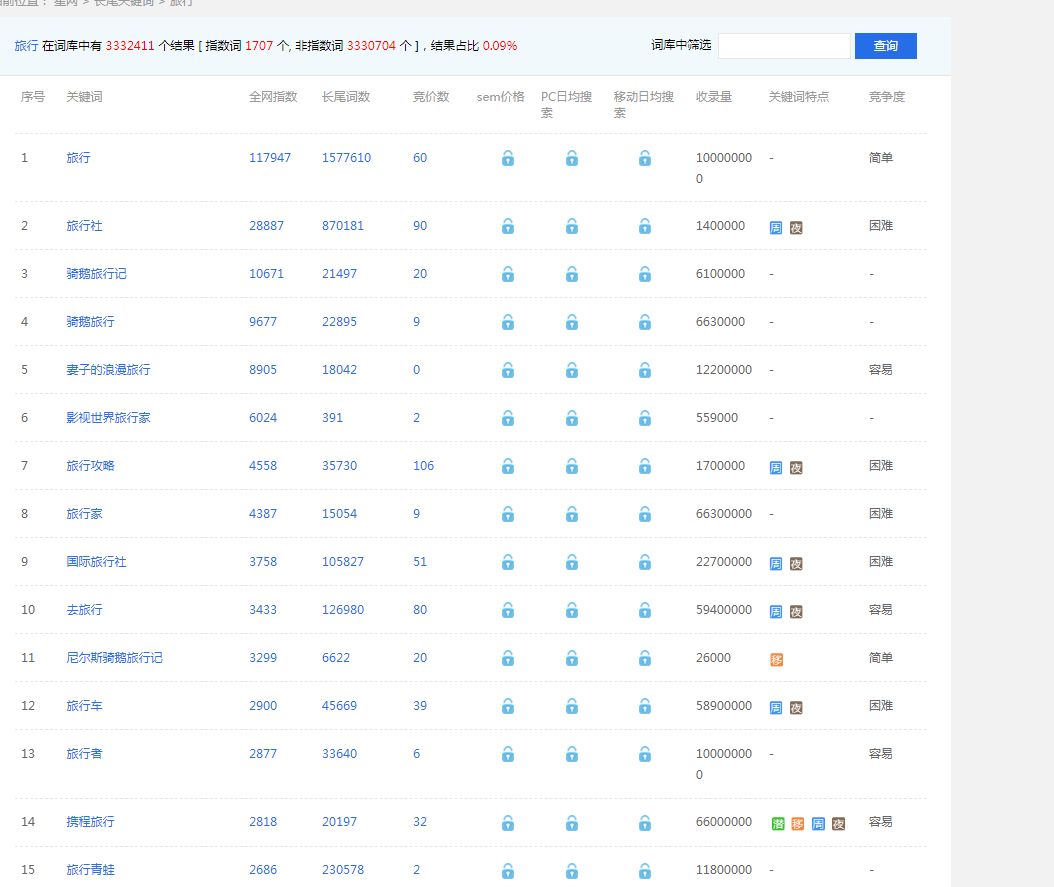Click the 长尾词数 value 126980 for 去旅行

(x=343, y=610)
